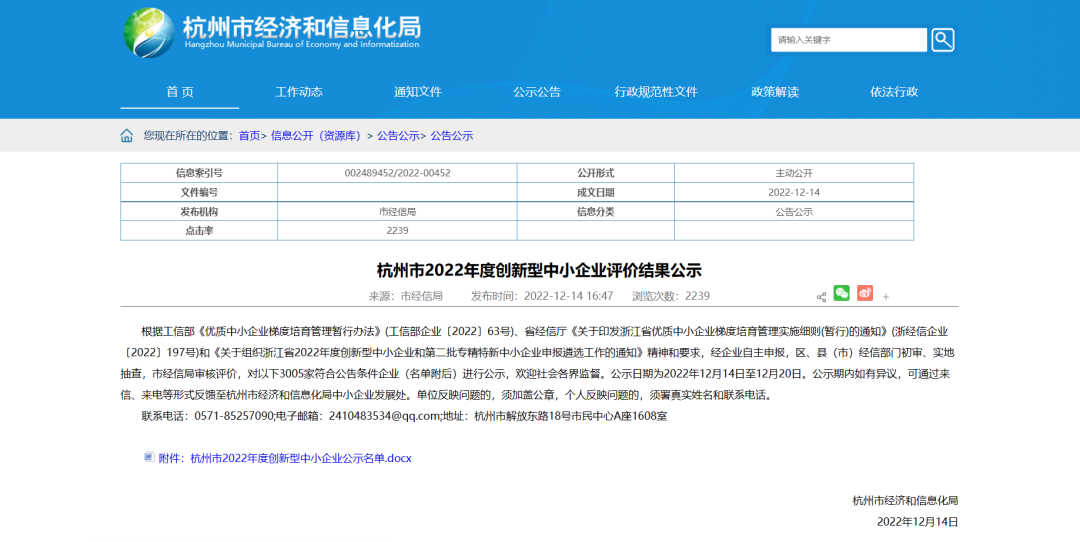Open the 行政规范性文件 navigation tab
This screenshot has height=542, width=1080.
656,92
